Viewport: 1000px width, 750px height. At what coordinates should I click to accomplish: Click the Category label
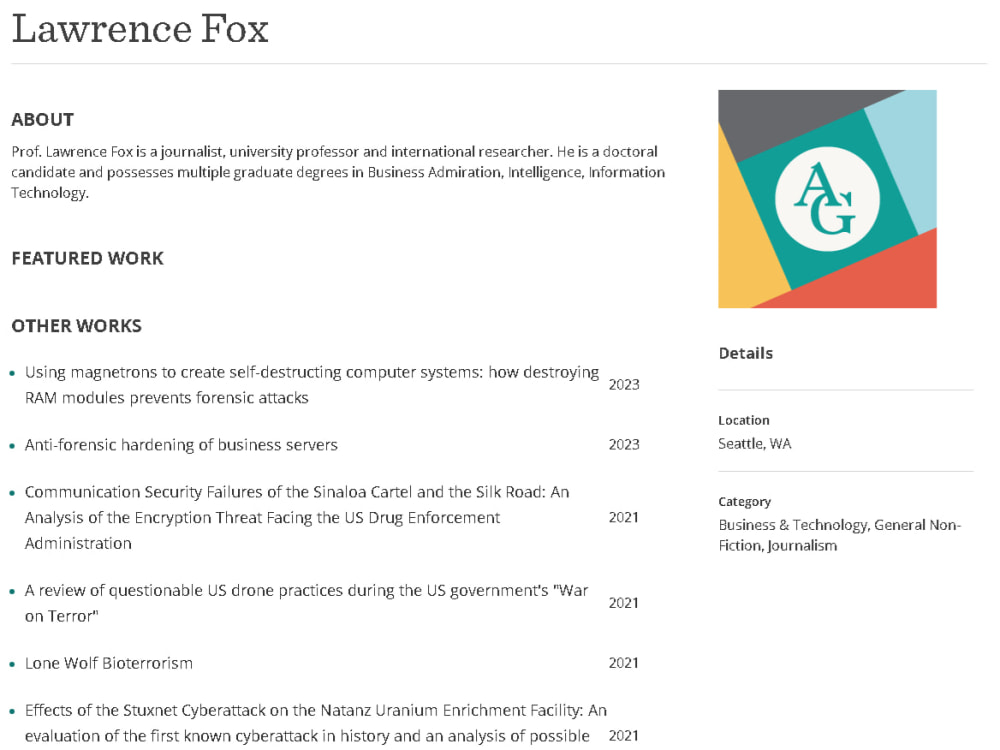(744, 502)
